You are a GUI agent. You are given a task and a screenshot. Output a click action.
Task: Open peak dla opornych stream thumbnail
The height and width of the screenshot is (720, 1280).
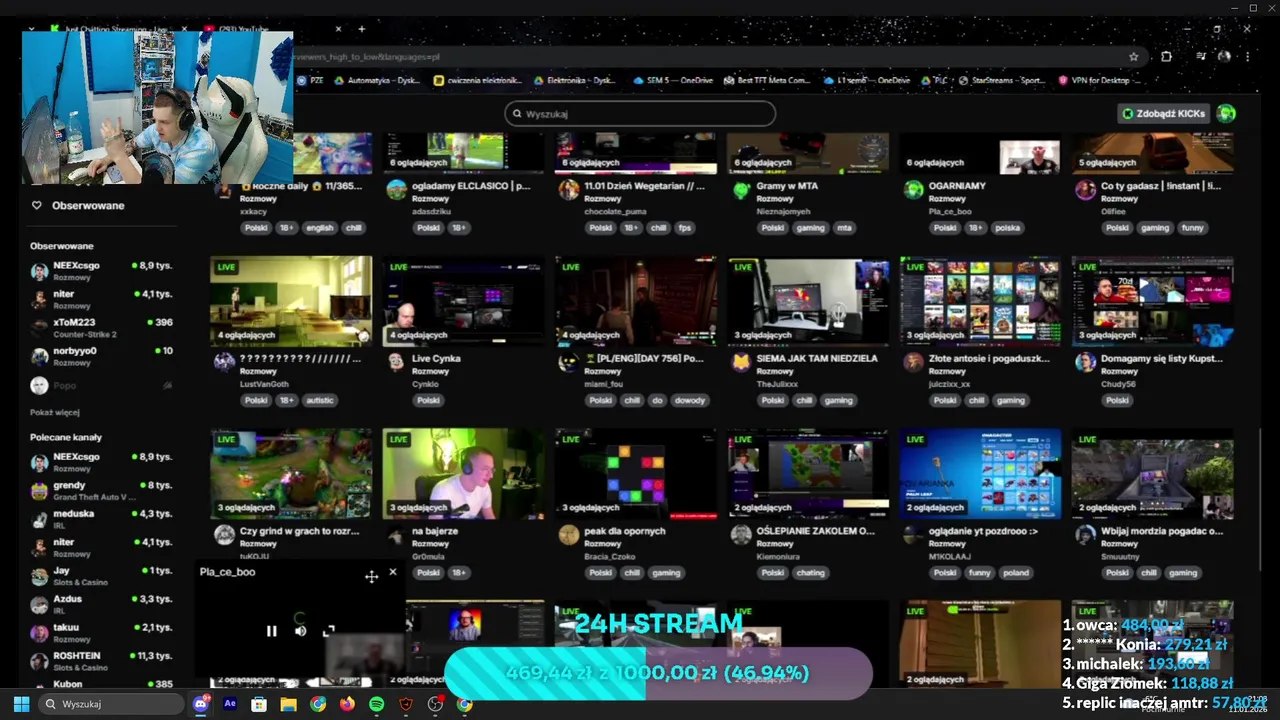636,474
